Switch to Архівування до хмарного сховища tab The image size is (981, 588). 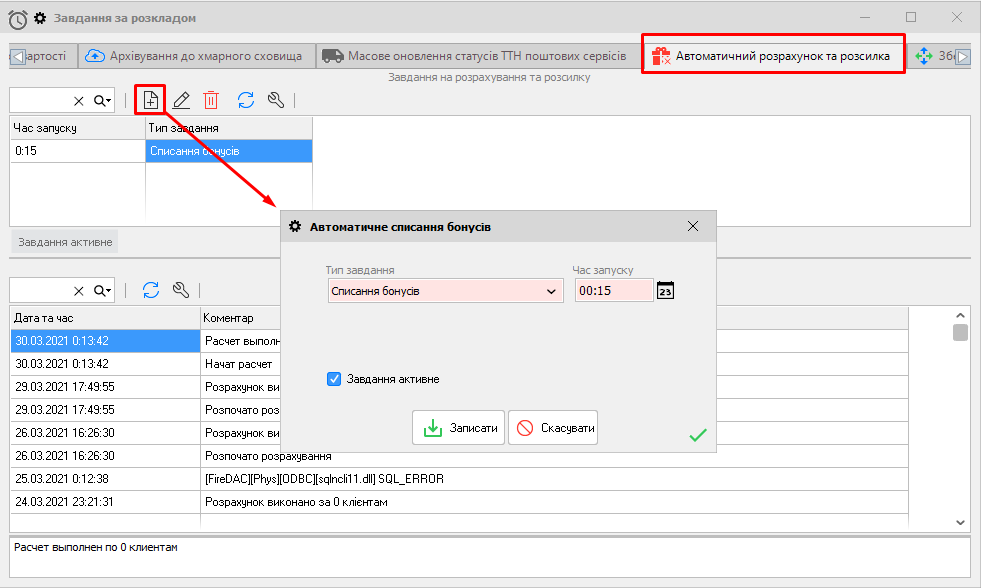195,56
